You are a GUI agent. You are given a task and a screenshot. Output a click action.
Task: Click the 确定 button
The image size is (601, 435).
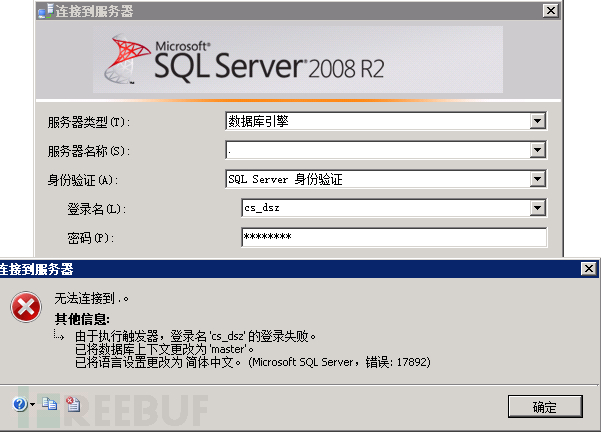(545, 407)
